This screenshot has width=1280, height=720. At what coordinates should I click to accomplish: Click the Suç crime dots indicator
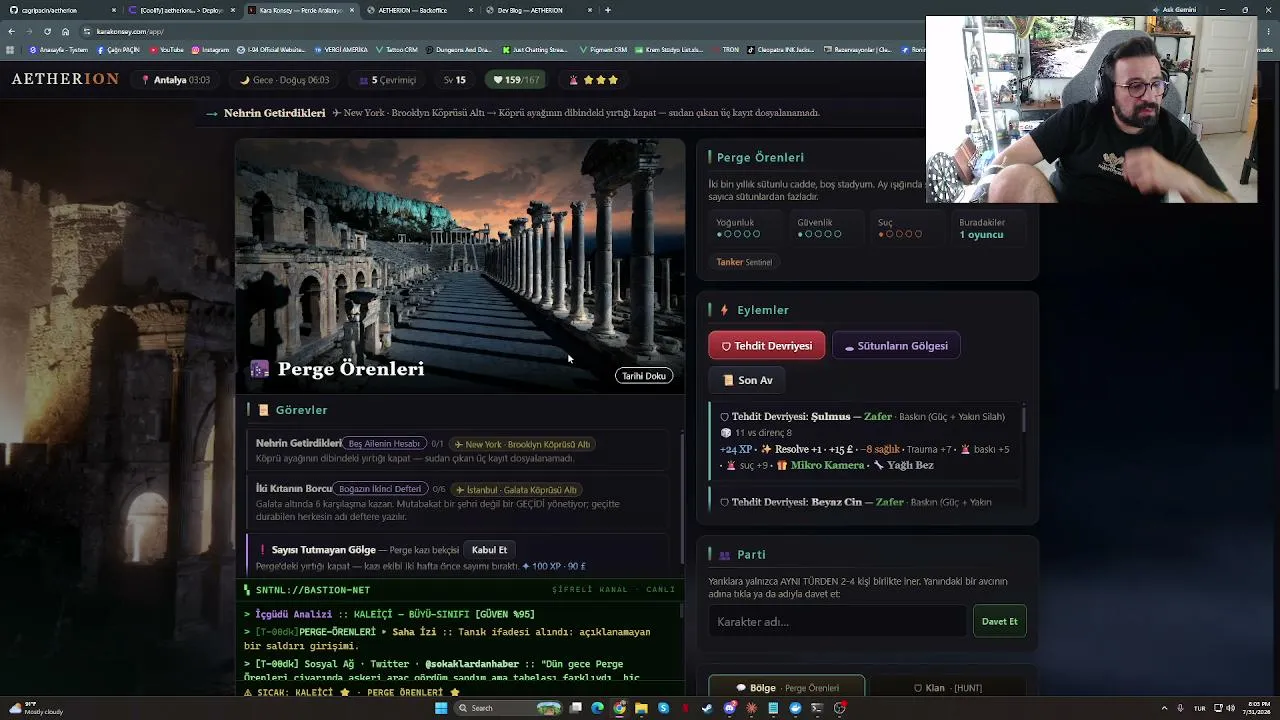(x=900, y=234)
